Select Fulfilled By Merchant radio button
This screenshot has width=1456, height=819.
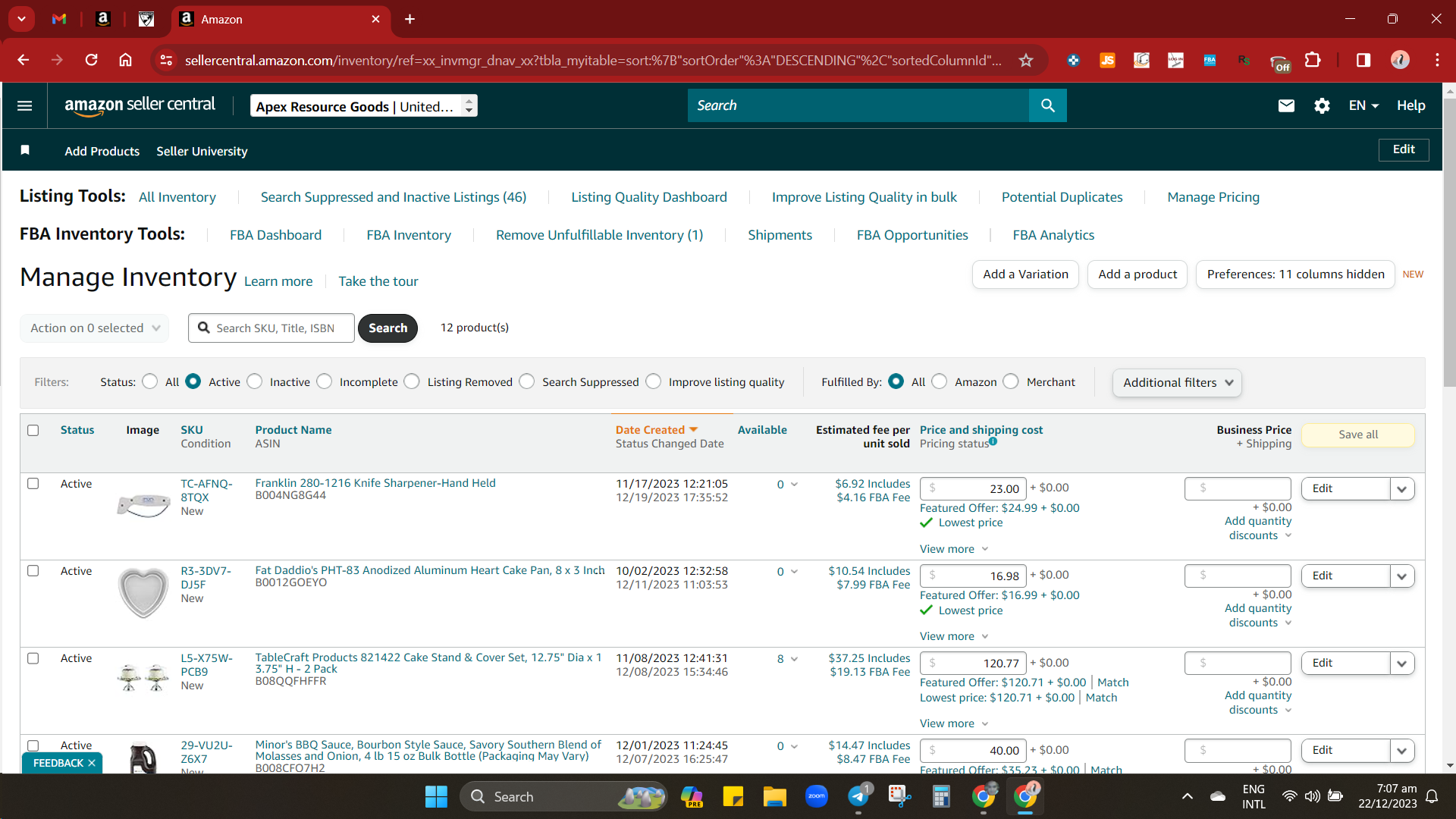pyautogui.click(x=1011, y=381)
